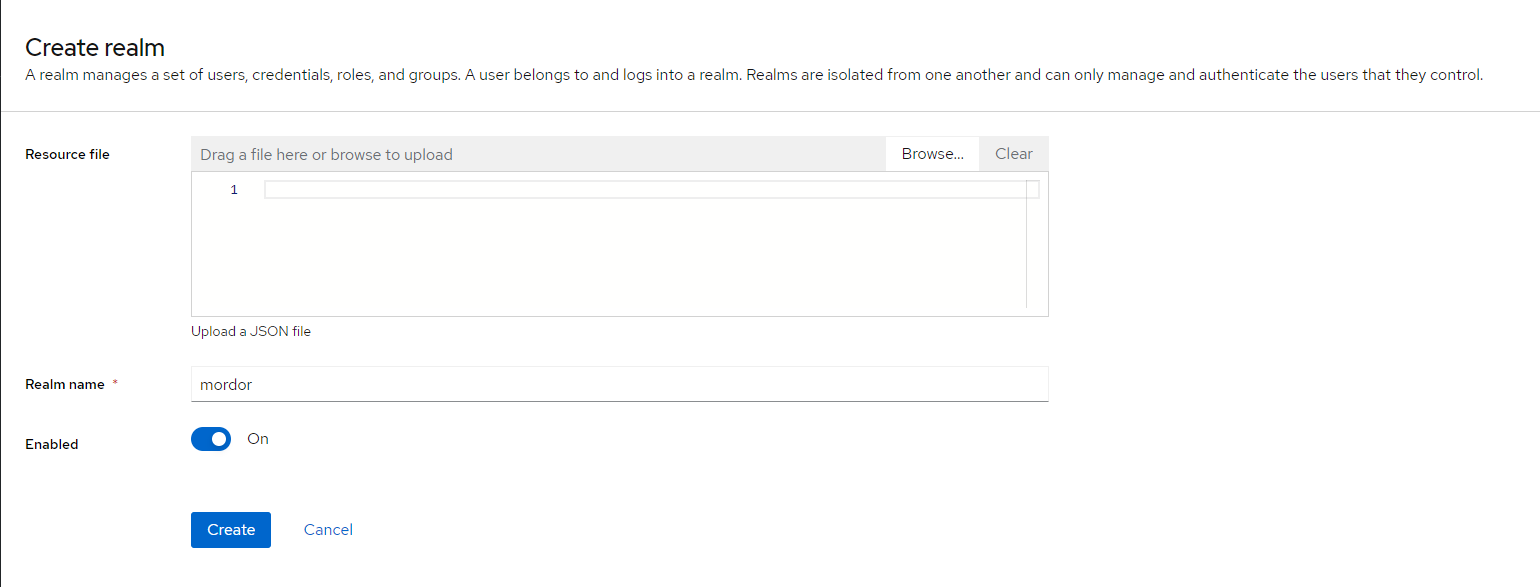This screenshot has height=587, width=1540.
Task: Select the 'Drag a file here' filename field
Action: point(538,154)
